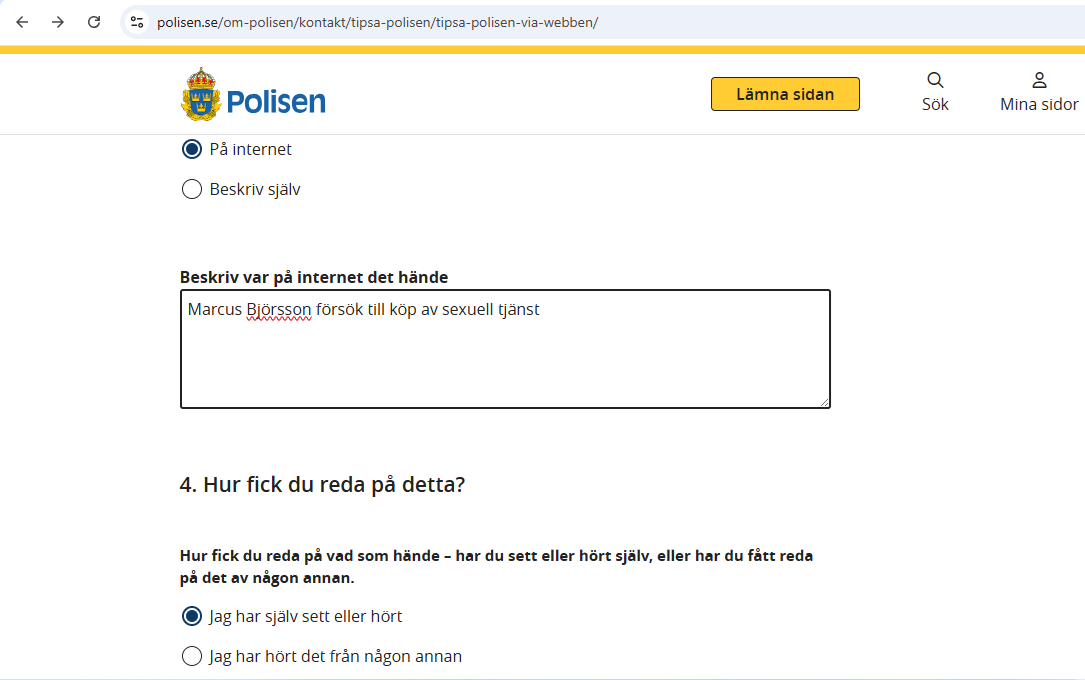Image resolution: width=1085 pixels, height=680 pixels.
Task: Select the 'Beskriv själv' radio option
Action: tap(192, 189)
